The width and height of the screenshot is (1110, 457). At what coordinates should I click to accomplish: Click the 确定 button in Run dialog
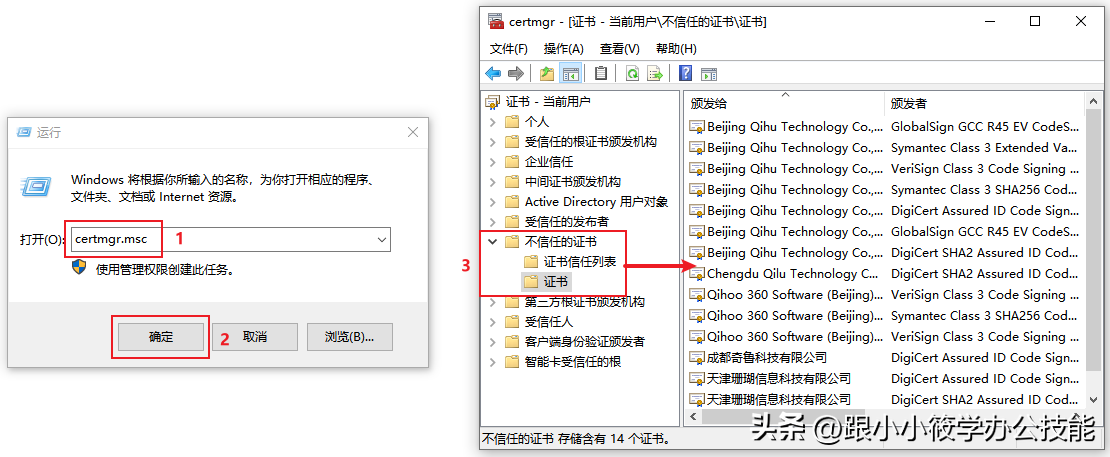[x=161, y=337]
